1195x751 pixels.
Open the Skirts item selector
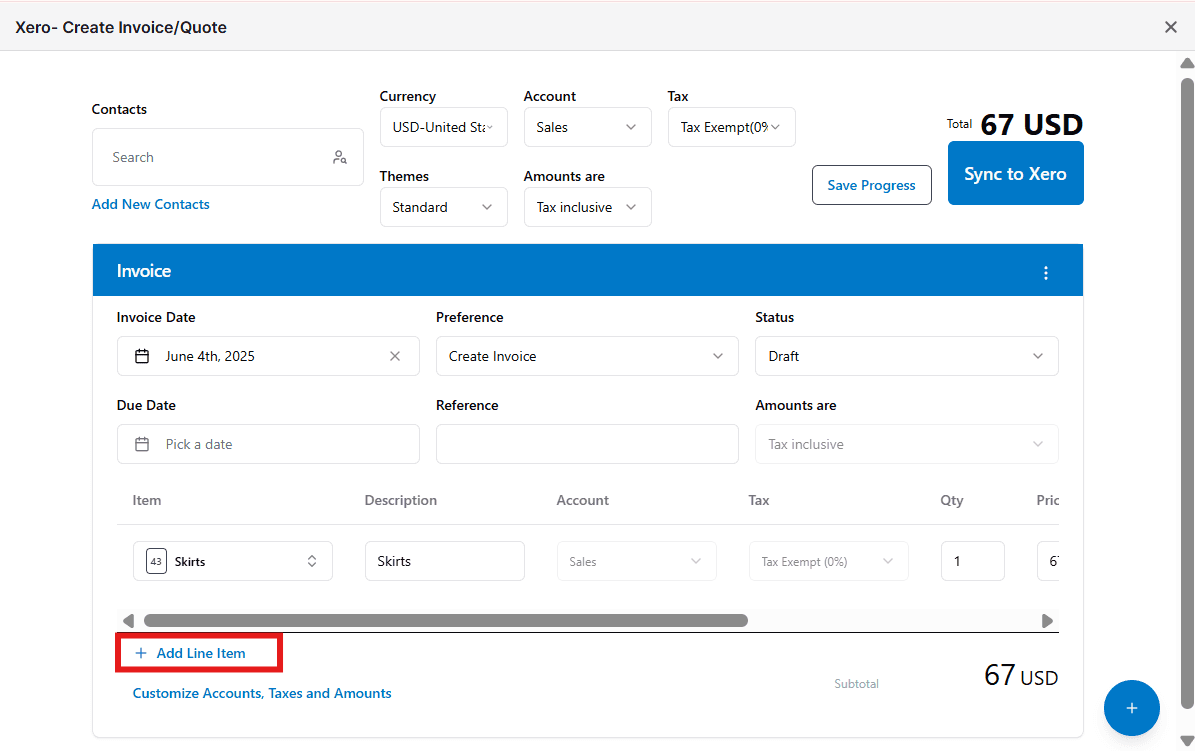(232, 561)
